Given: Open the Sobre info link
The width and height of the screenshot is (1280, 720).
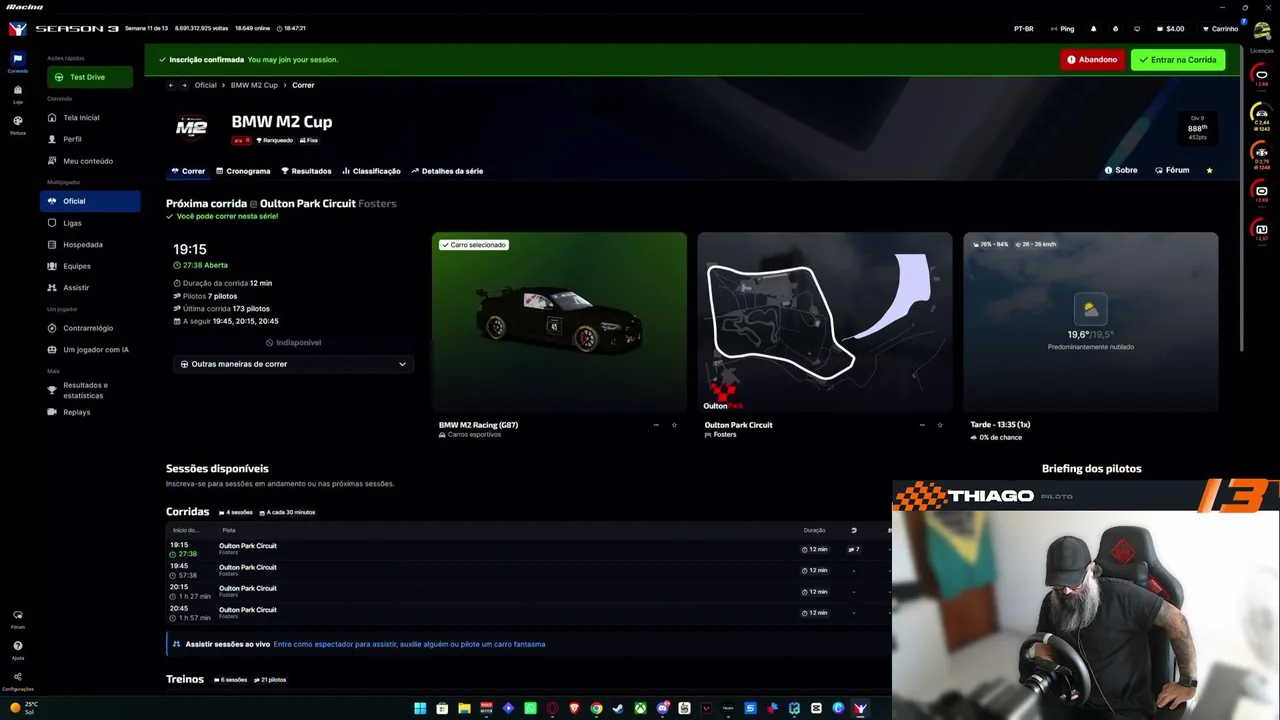Looking at the screenshot, I should point(1121,171).
